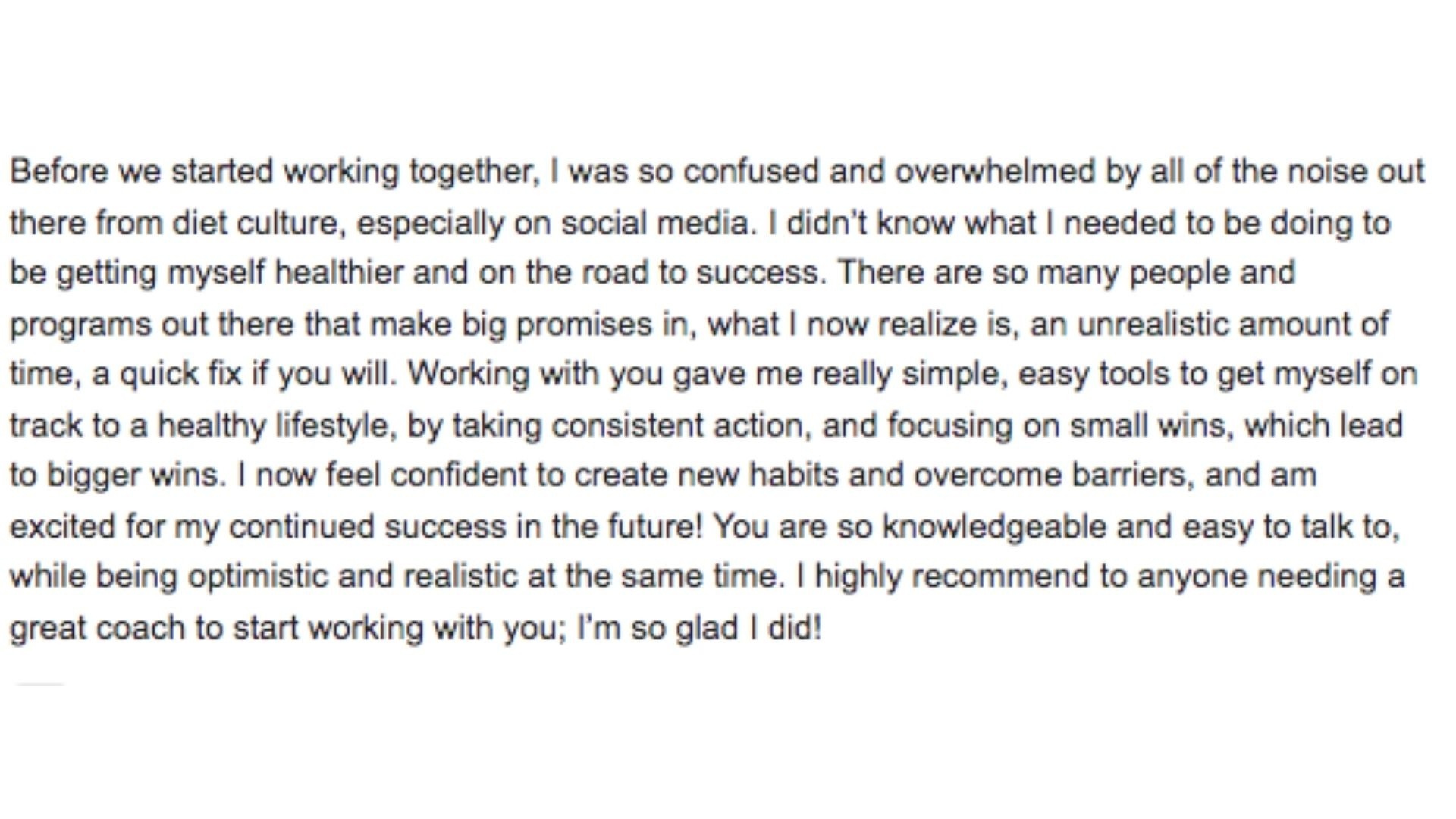Image resolution: width=1456 pixels, height=819 pixels.
Task: Click the word "unrealistic" in the text
Action: pyautogui.click(x=1153, y=325)
